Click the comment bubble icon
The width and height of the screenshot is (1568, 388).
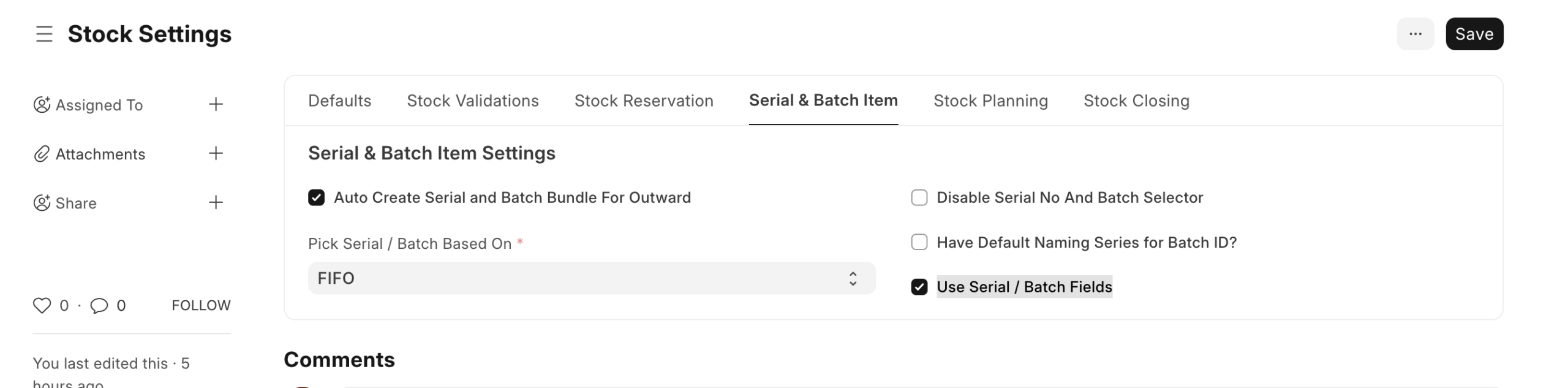click(x=99, y=305)
